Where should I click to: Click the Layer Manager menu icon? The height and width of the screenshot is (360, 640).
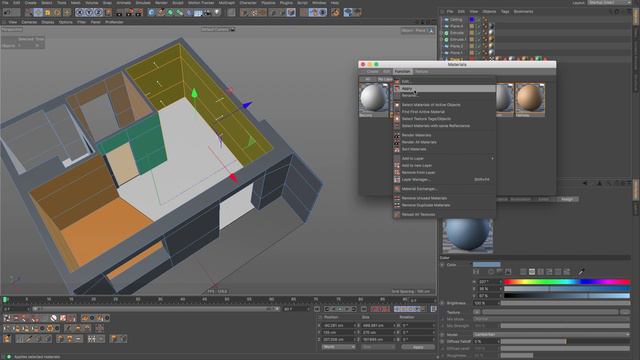point(397,180)
